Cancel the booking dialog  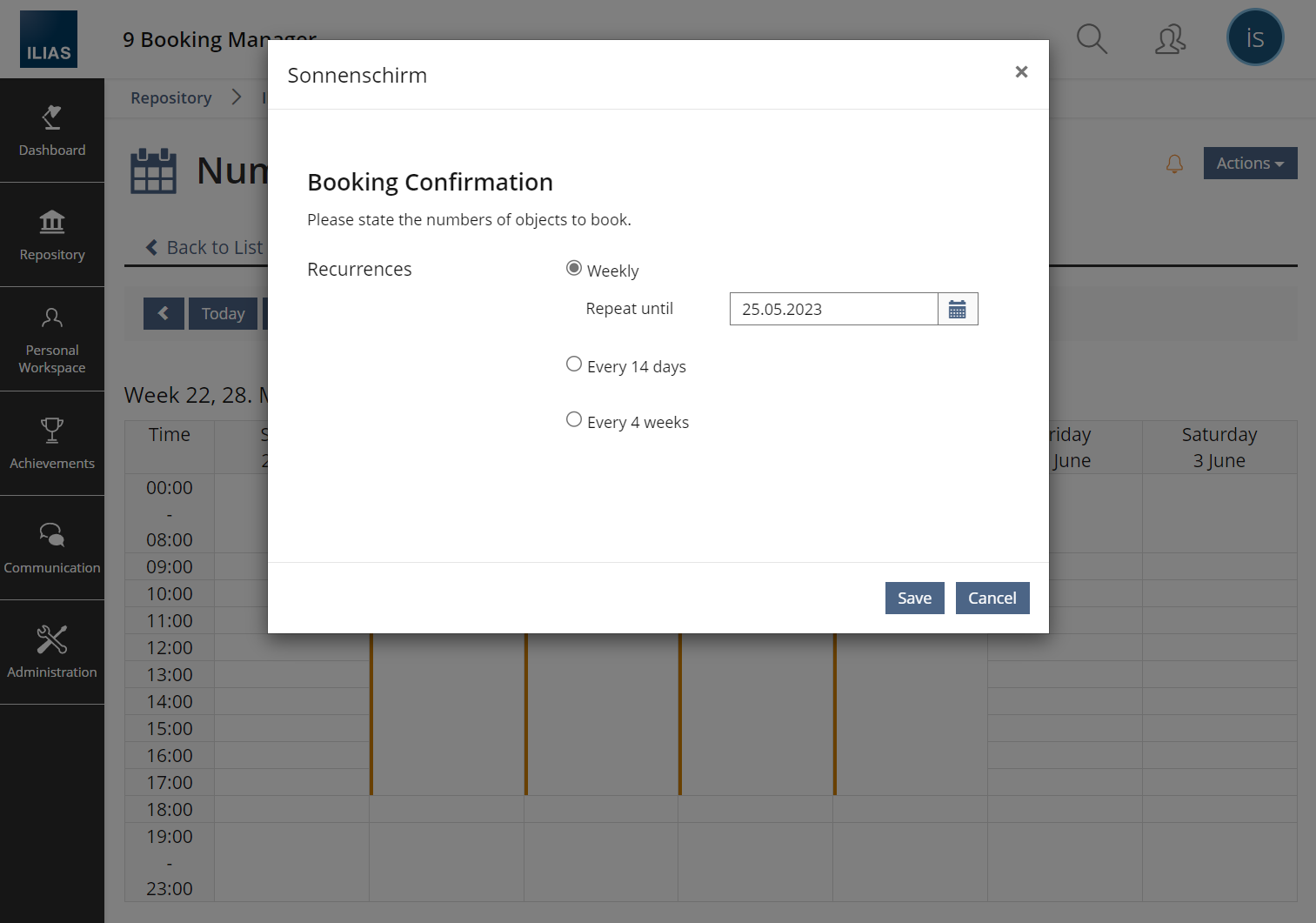click(992, 599)
